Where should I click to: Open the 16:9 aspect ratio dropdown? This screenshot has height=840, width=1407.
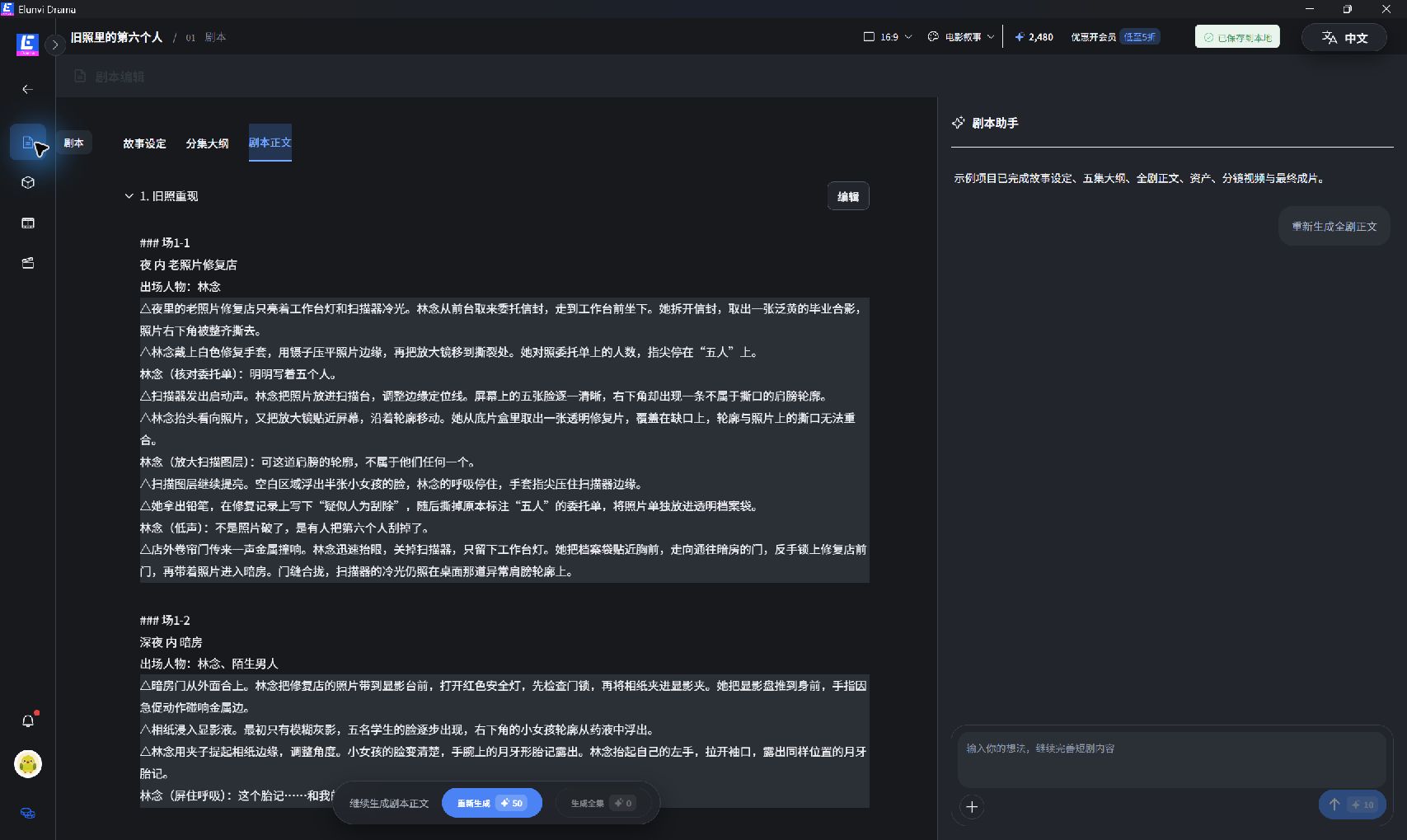(x=888, y=37)
